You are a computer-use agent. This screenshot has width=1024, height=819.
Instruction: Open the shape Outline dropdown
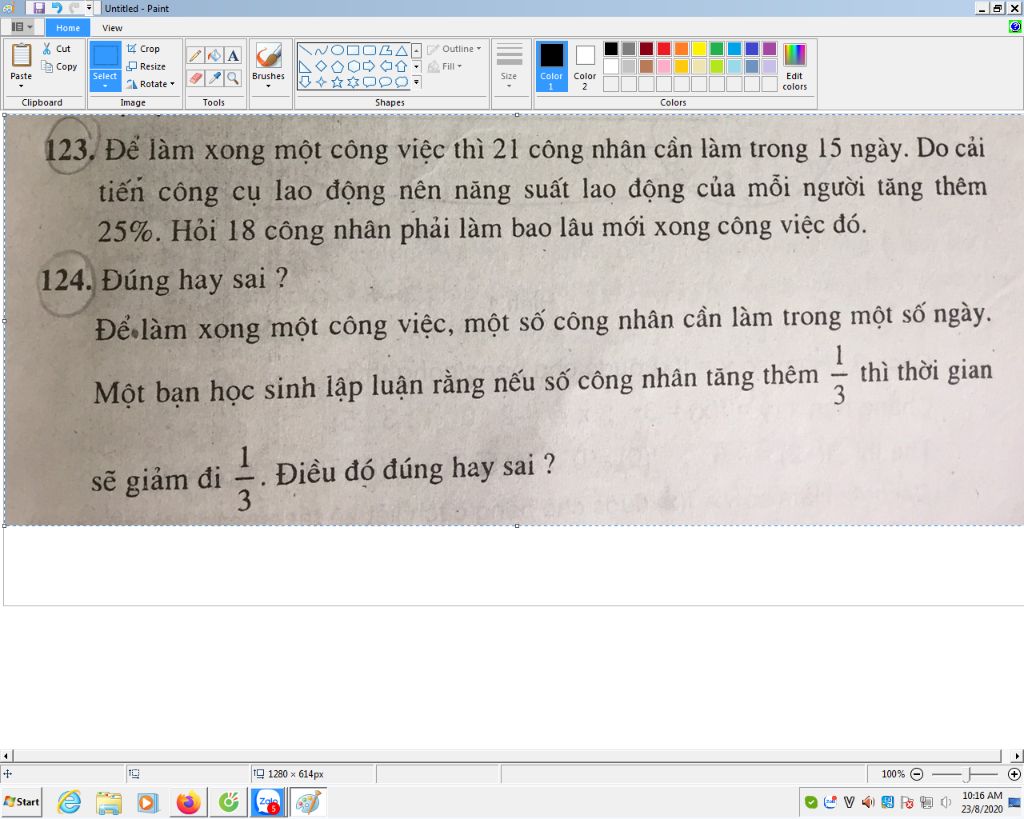(x=454, y=48)
